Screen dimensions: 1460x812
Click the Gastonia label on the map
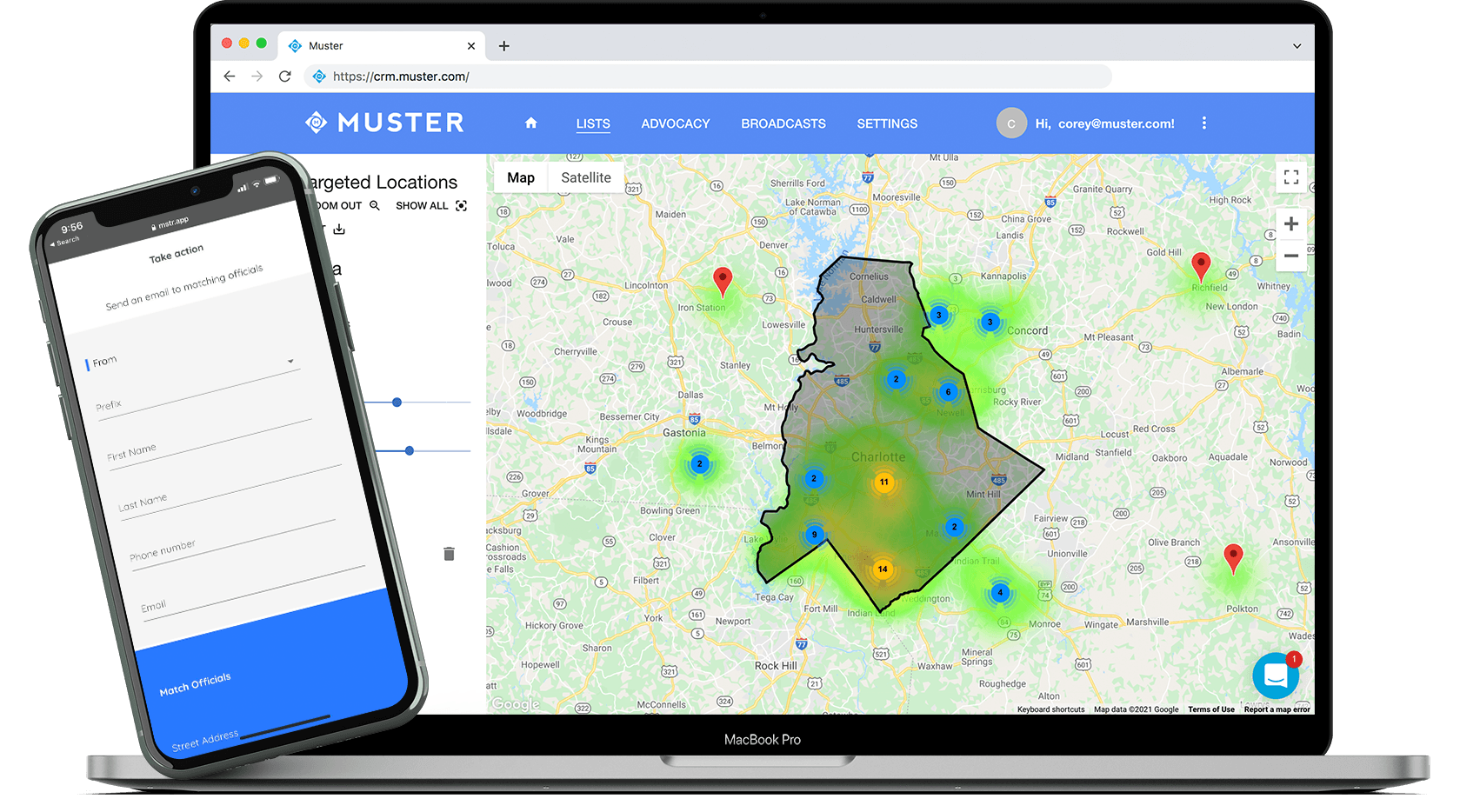[684, 433]
